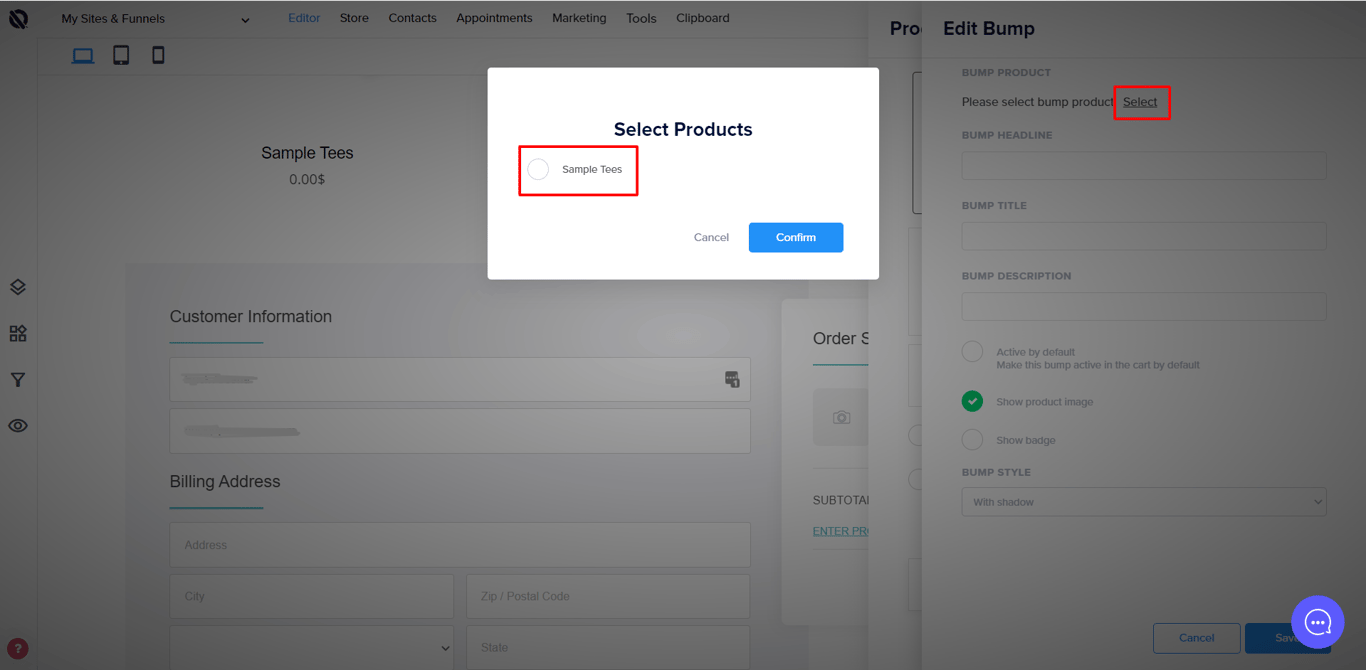Enable the Show badge option

click(972, 440)
